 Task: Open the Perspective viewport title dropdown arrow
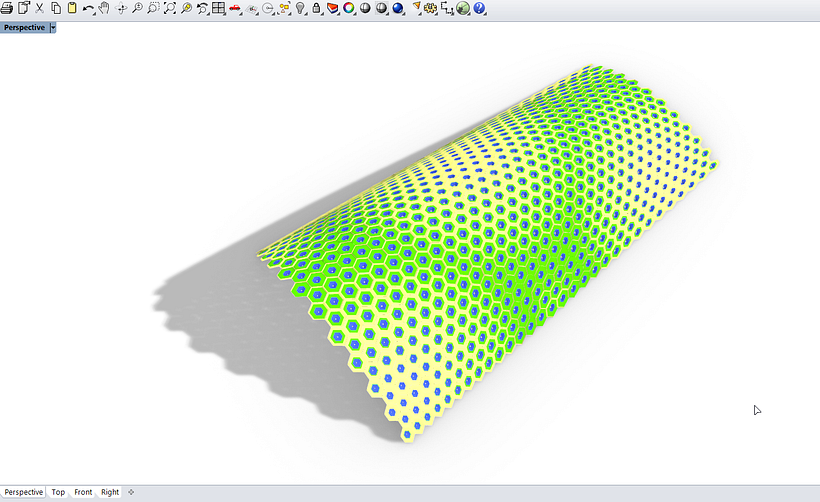pyautogui.click(x=53, y=28)
